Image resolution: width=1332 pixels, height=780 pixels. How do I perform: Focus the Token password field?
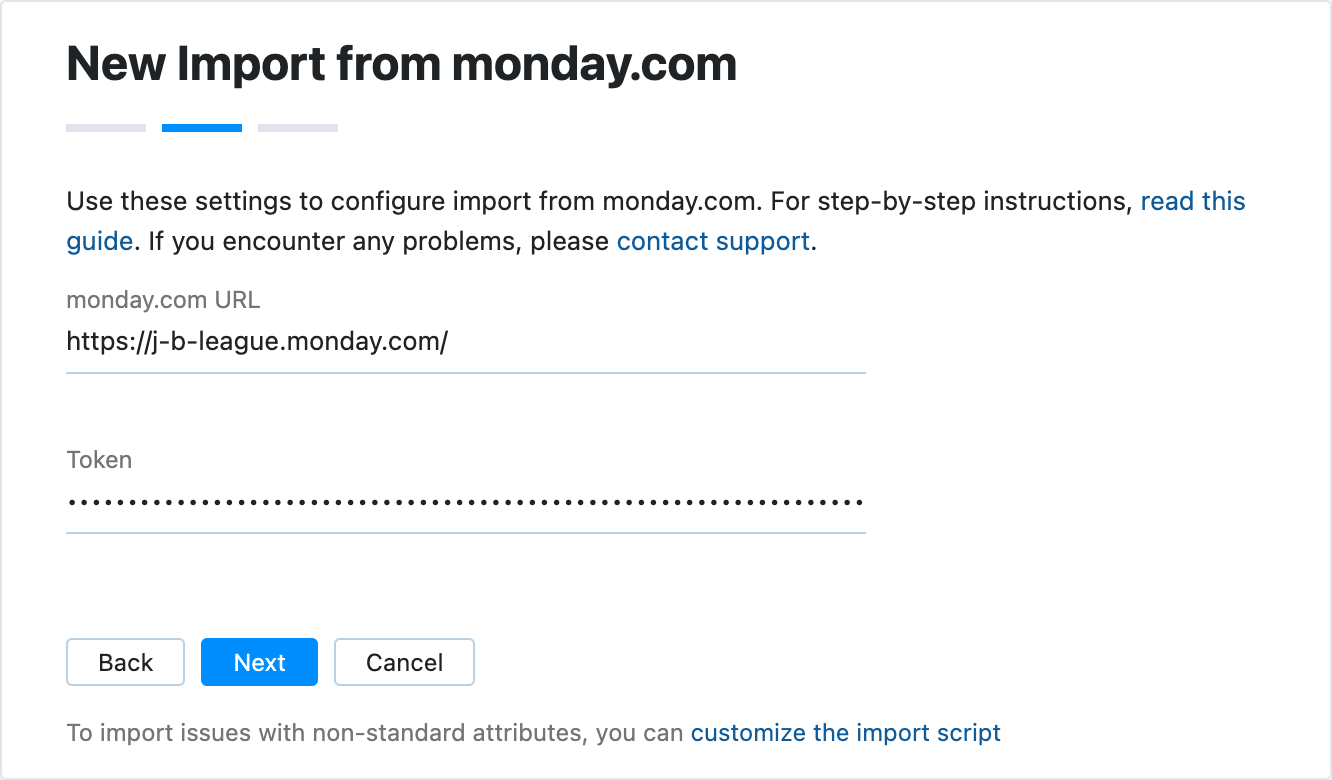[x=465, y=503]
